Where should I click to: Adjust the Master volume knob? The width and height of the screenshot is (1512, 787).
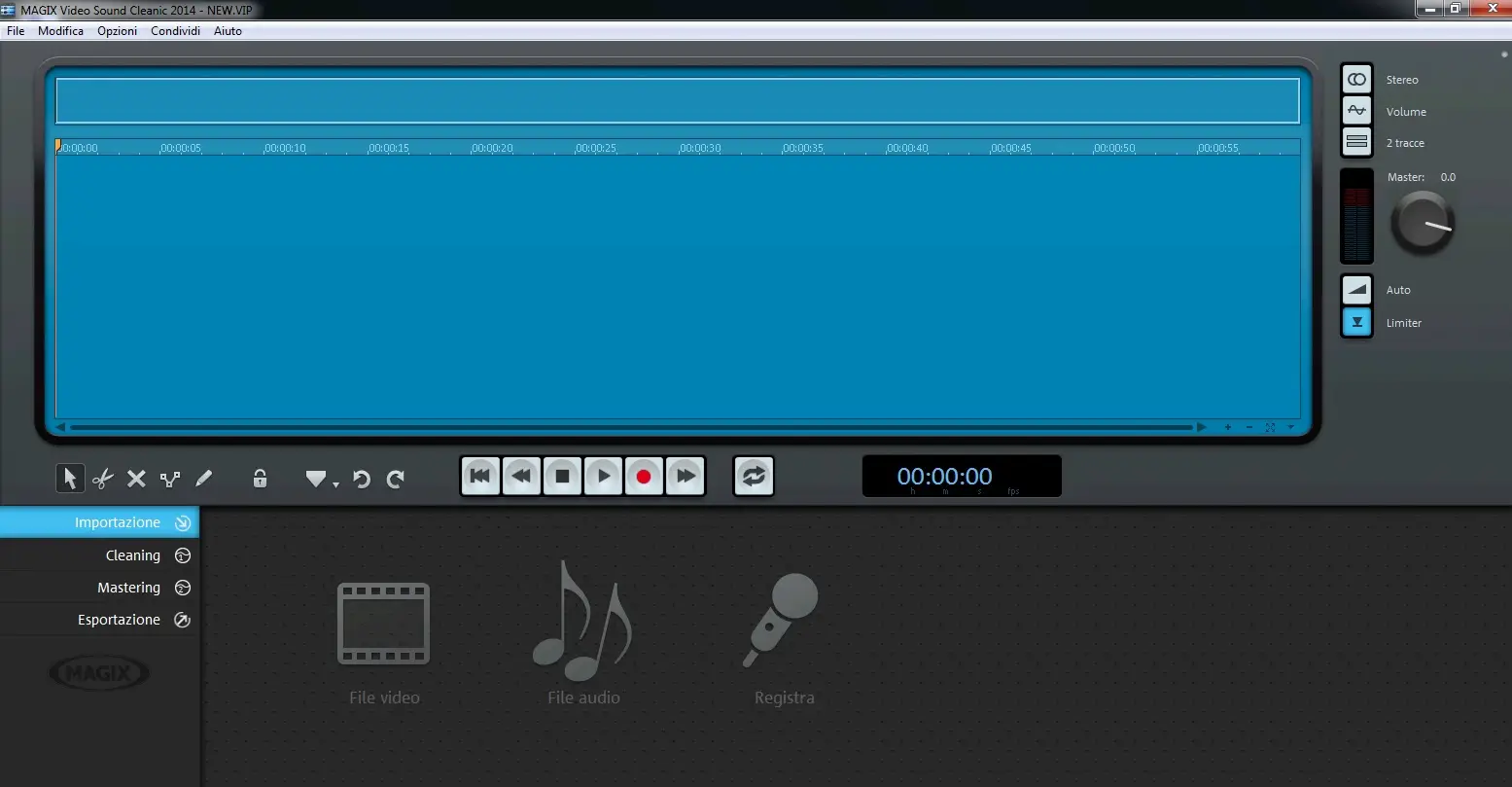pos(1423,223)
